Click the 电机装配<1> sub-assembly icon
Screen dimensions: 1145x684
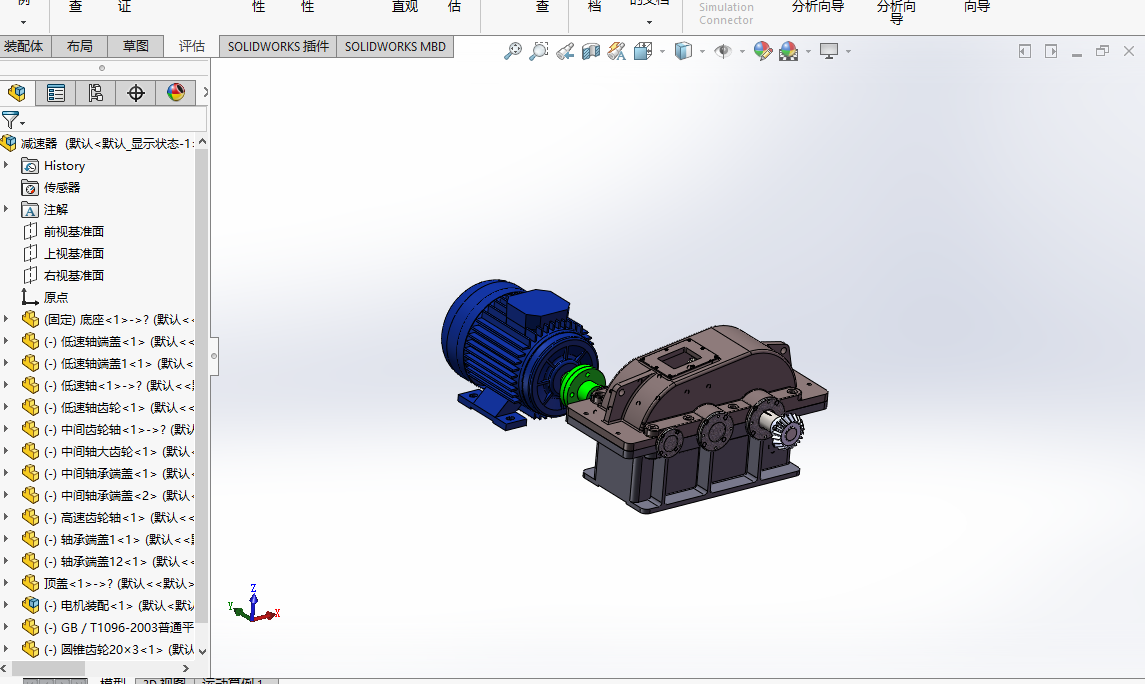tap(30, 605)
